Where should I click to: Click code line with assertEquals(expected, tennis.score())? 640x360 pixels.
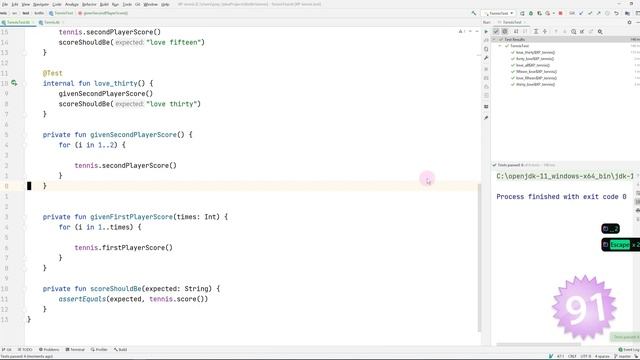pos(133,299)
